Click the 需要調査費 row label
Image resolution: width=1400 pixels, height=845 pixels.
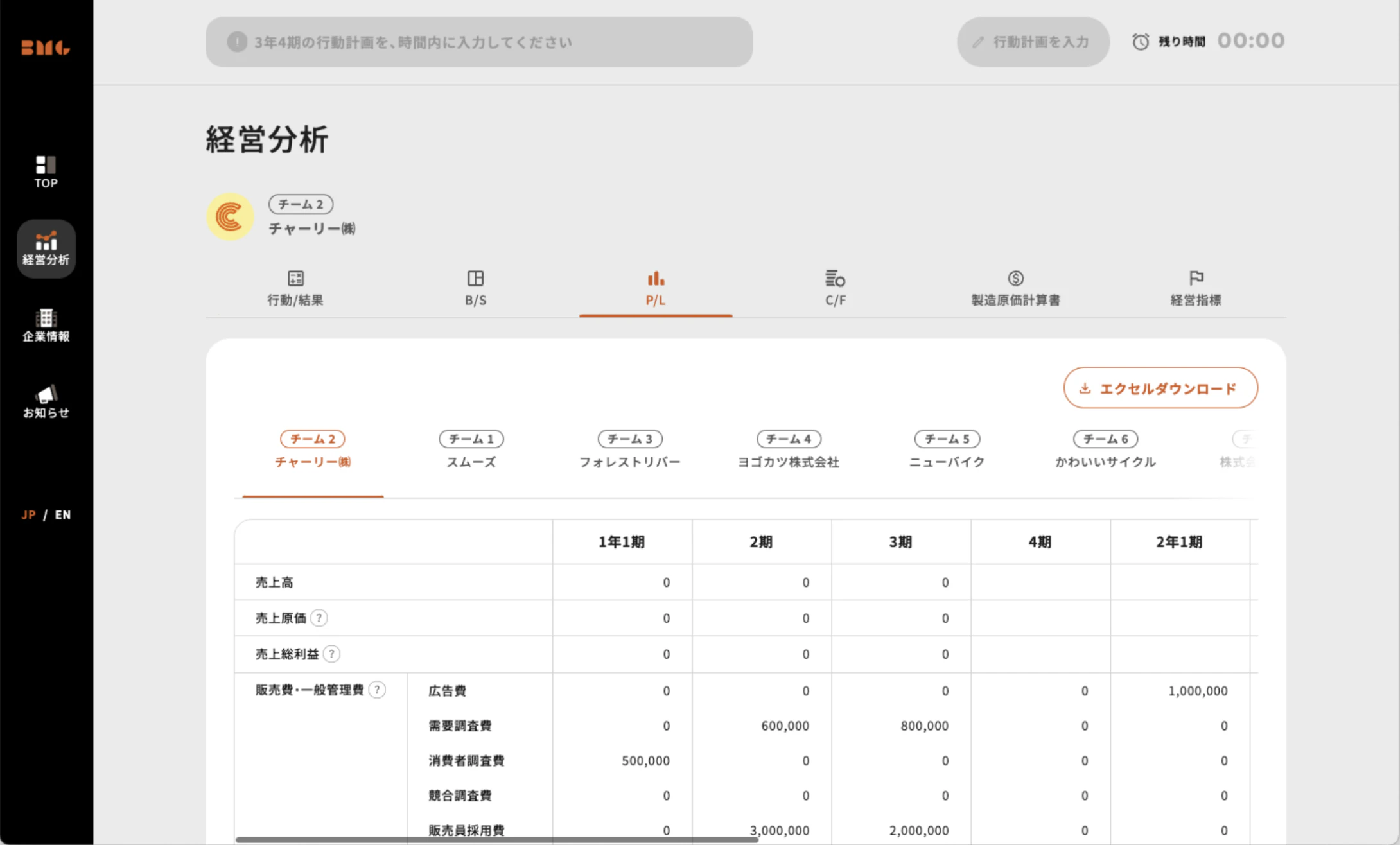(x=460, y=726)
